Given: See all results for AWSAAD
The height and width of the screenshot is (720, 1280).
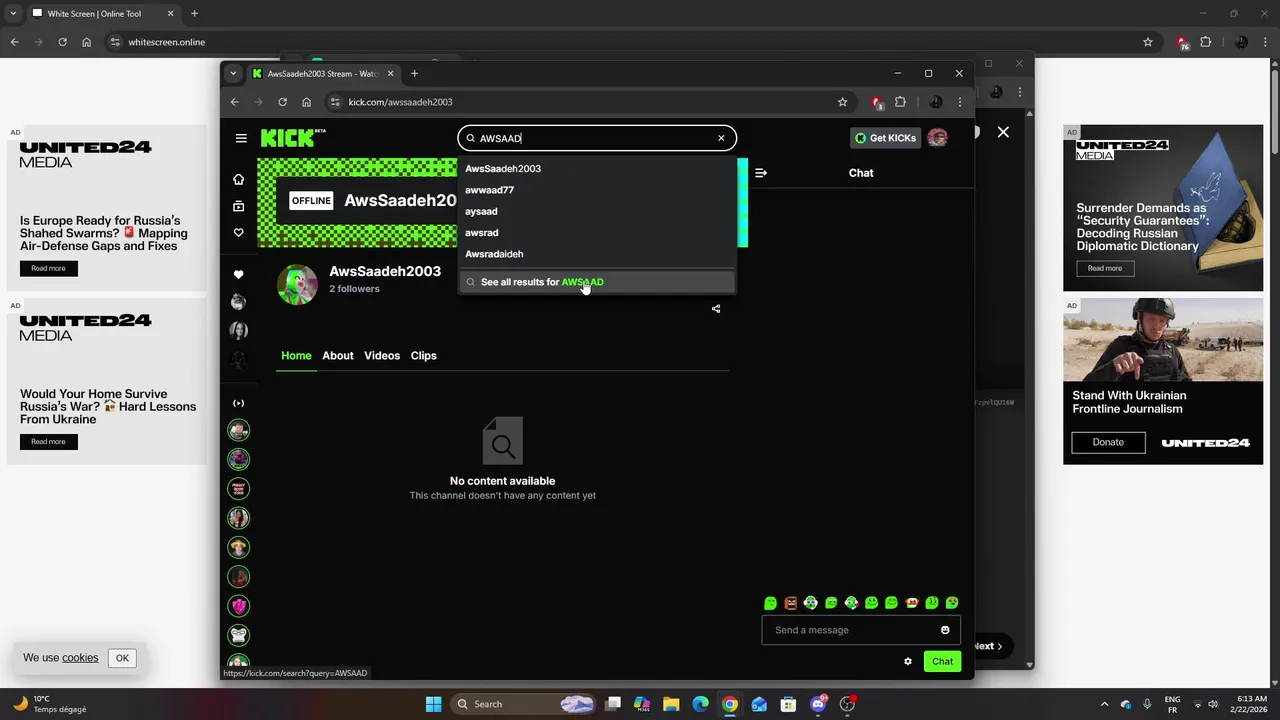Looking at the screenshot, I should pos(597,282).
